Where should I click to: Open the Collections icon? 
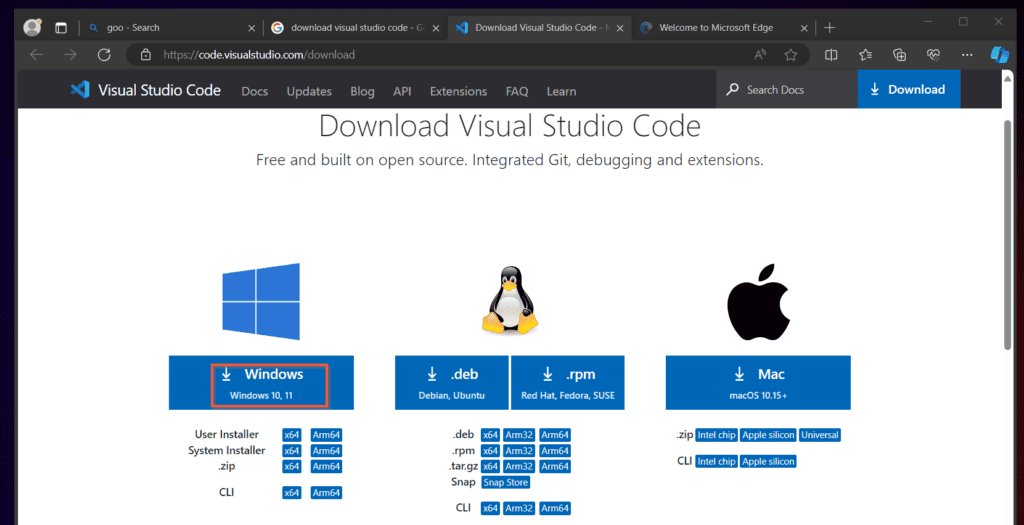(899, 55)
